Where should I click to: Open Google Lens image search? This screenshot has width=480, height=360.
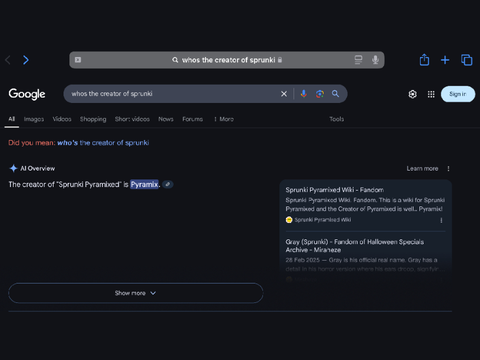(x=320, y=94)
